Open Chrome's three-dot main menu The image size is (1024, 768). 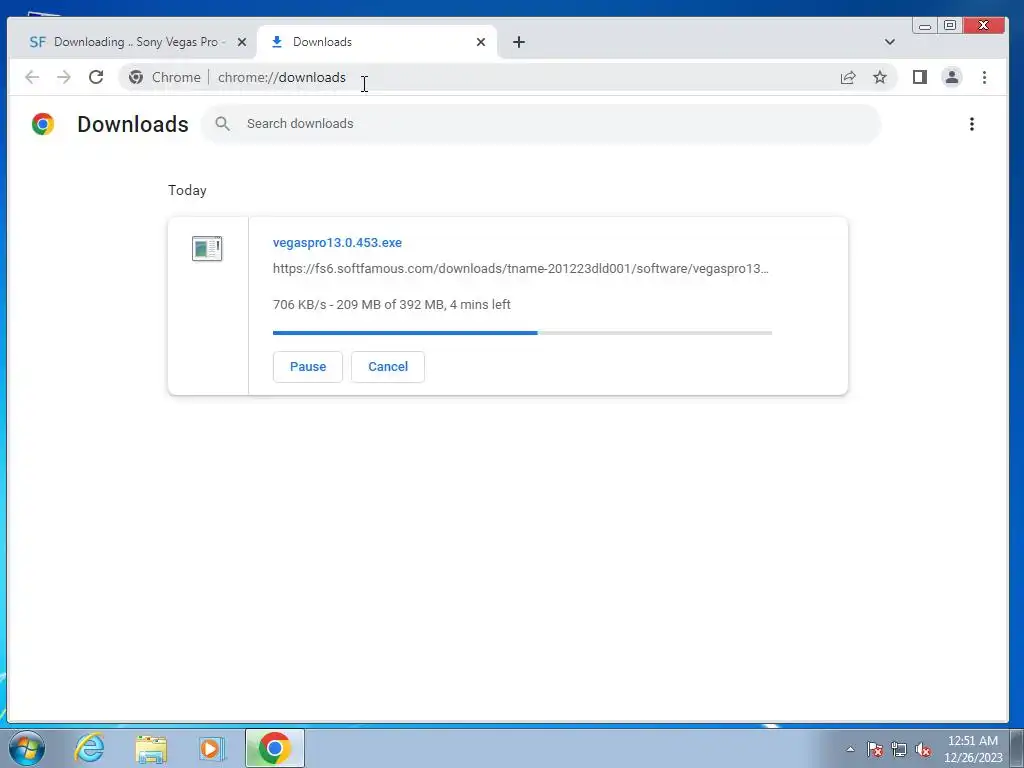click(984, 77)
